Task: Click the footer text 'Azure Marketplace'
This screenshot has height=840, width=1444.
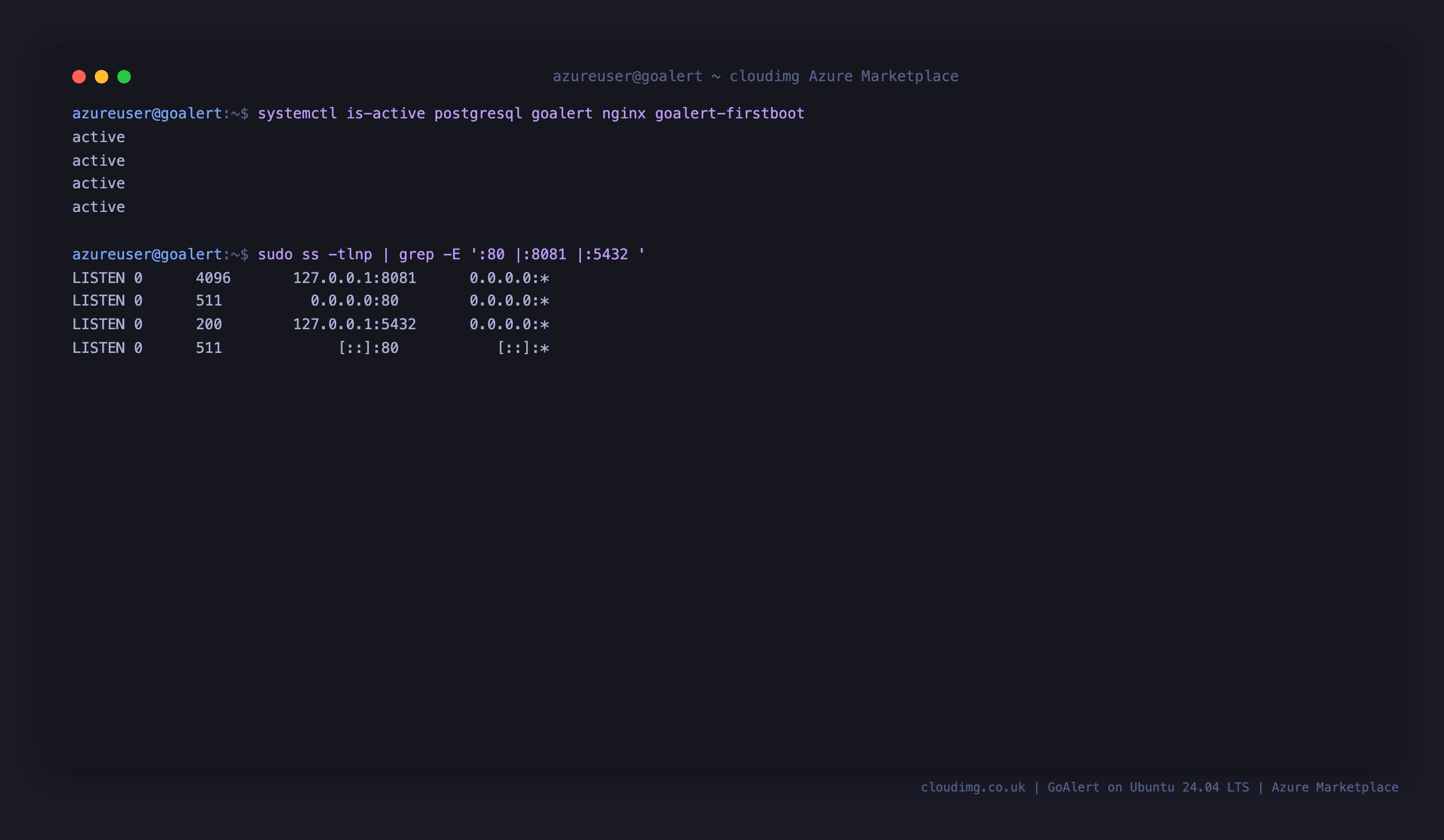Action: tap(1335, 788)
